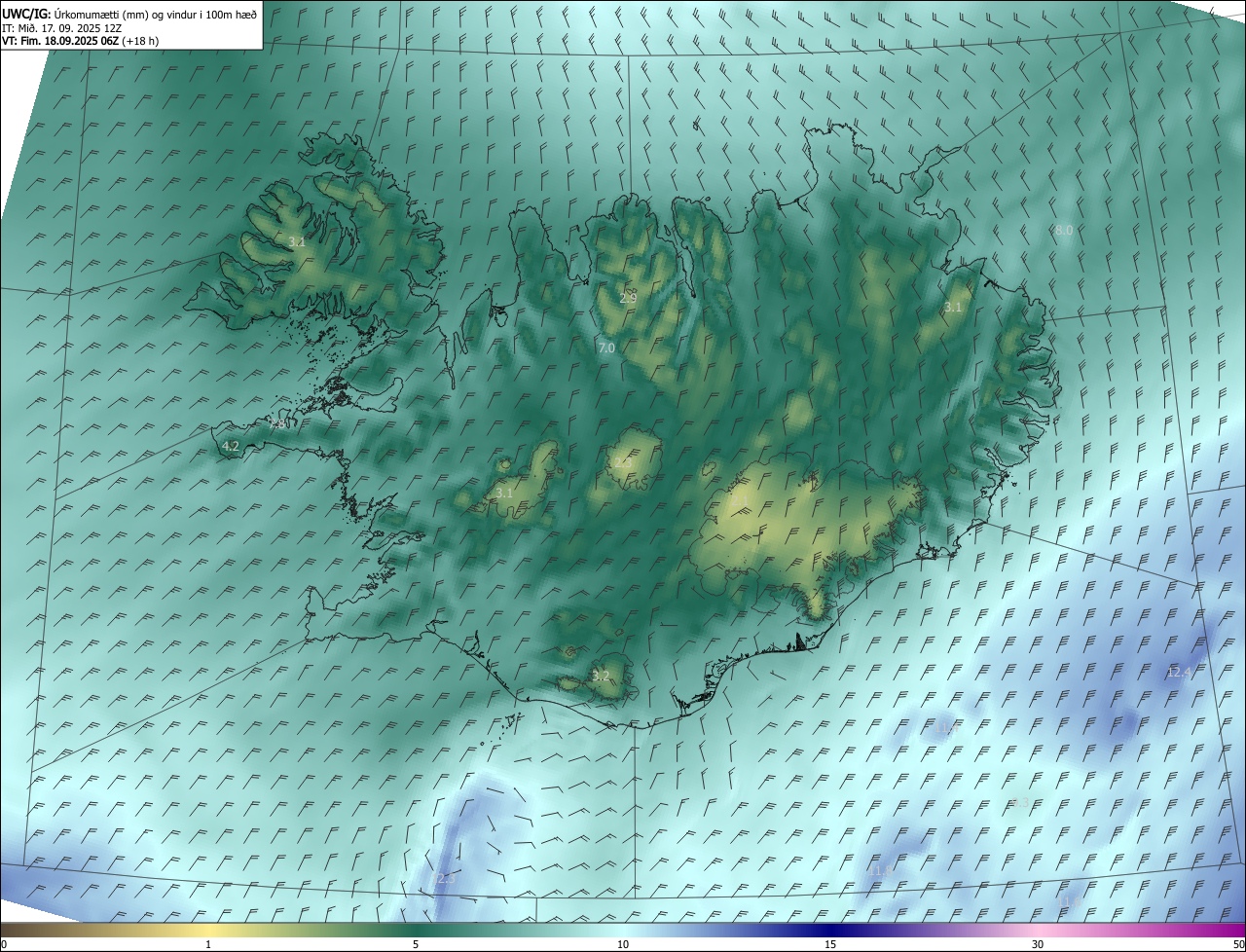Select the 3.2 value label on the southern glacier
1246x952 pixels.
(601, 676)
